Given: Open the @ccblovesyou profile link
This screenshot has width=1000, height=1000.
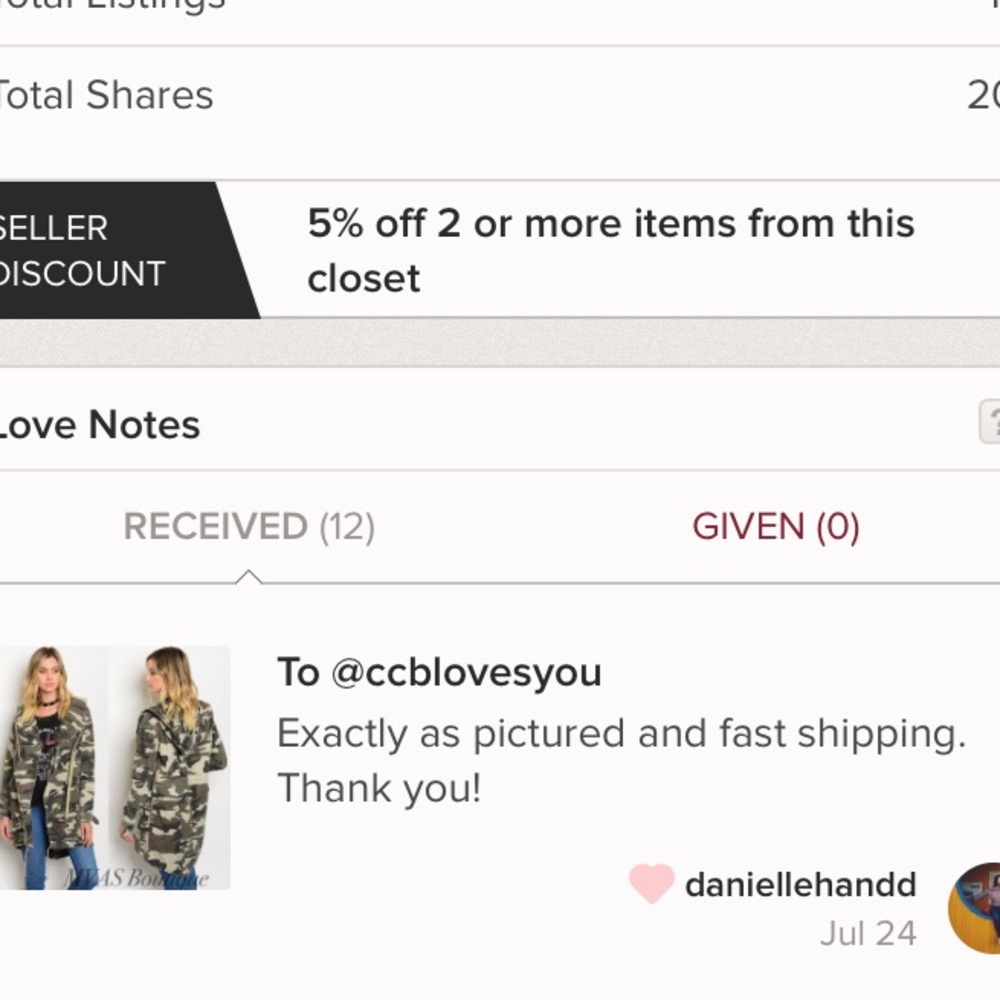Looking at the screenshot, I should [x=465, y=673].
